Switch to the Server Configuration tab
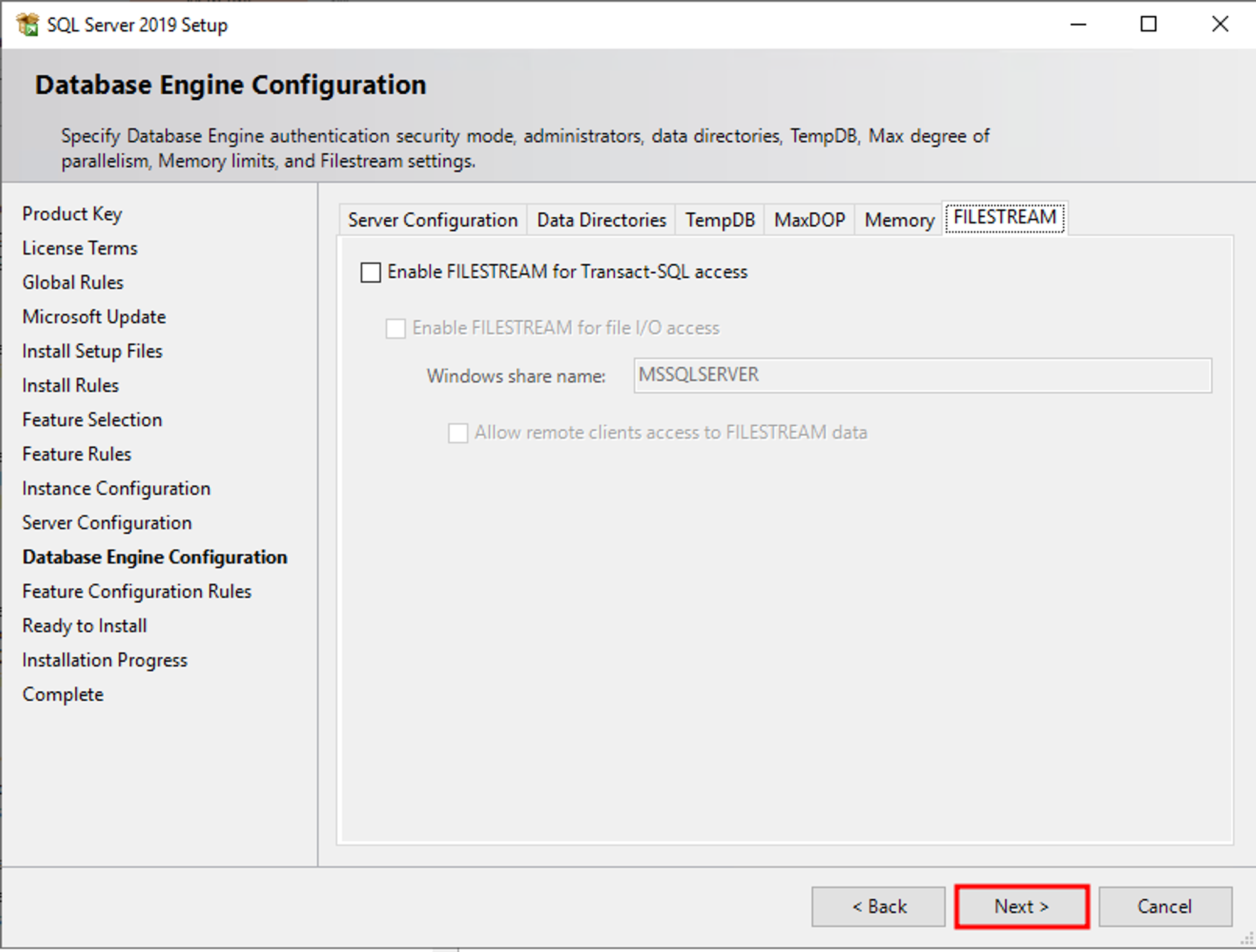This screenshot has width=1256, height=952. coord(432,220)
